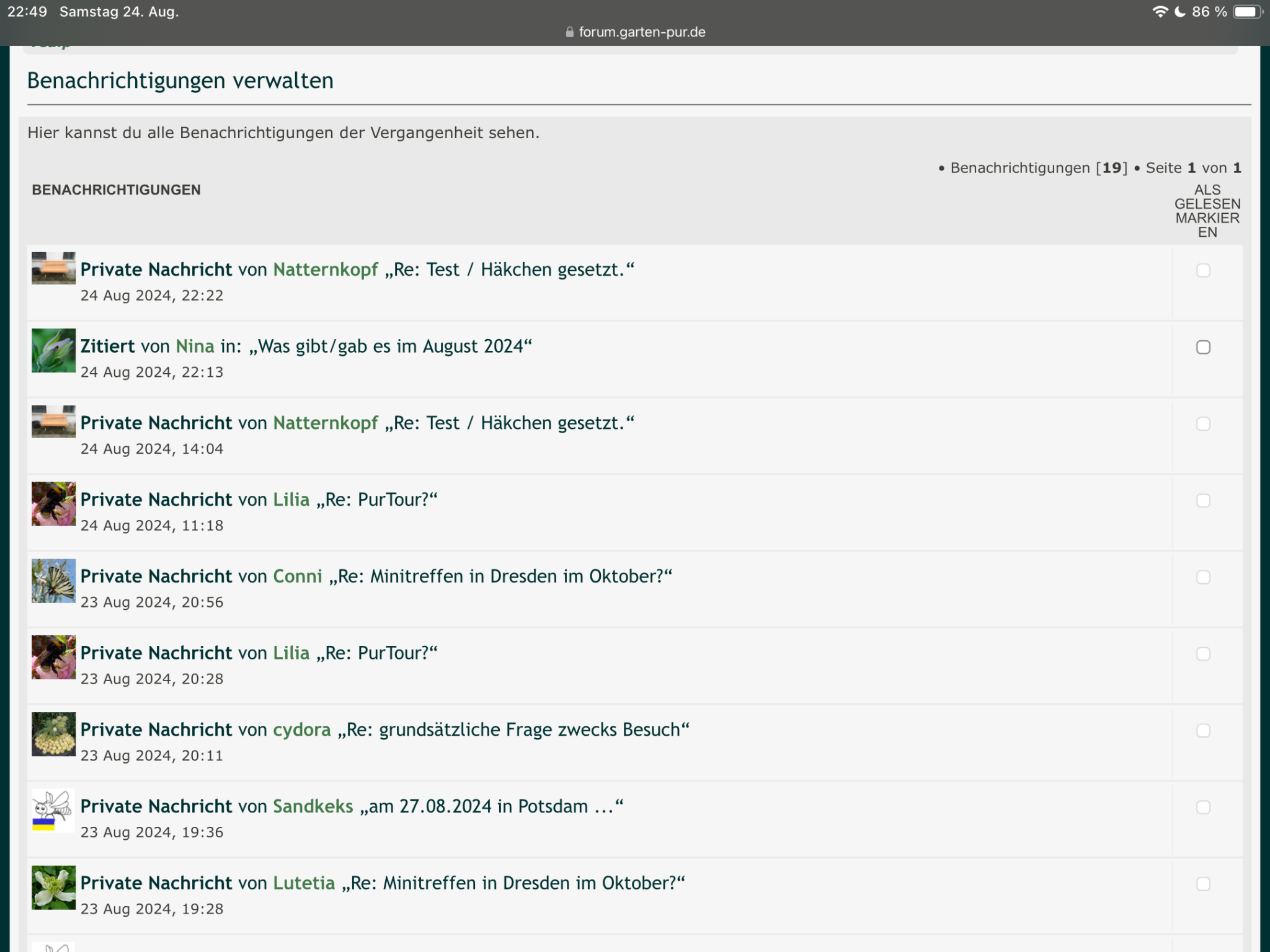
Task: Open Nina's user profile link
Action: pyautogui.click(x=195, y=346)
